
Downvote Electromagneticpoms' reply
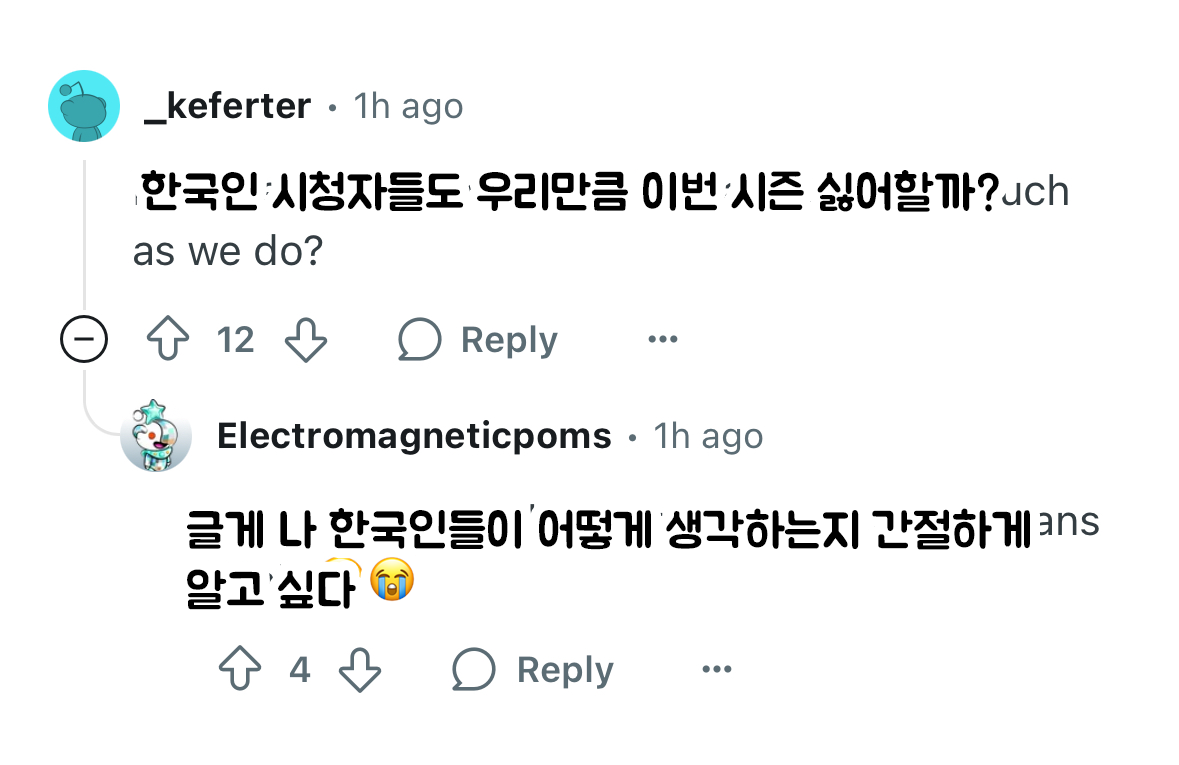tap(361, 670)
